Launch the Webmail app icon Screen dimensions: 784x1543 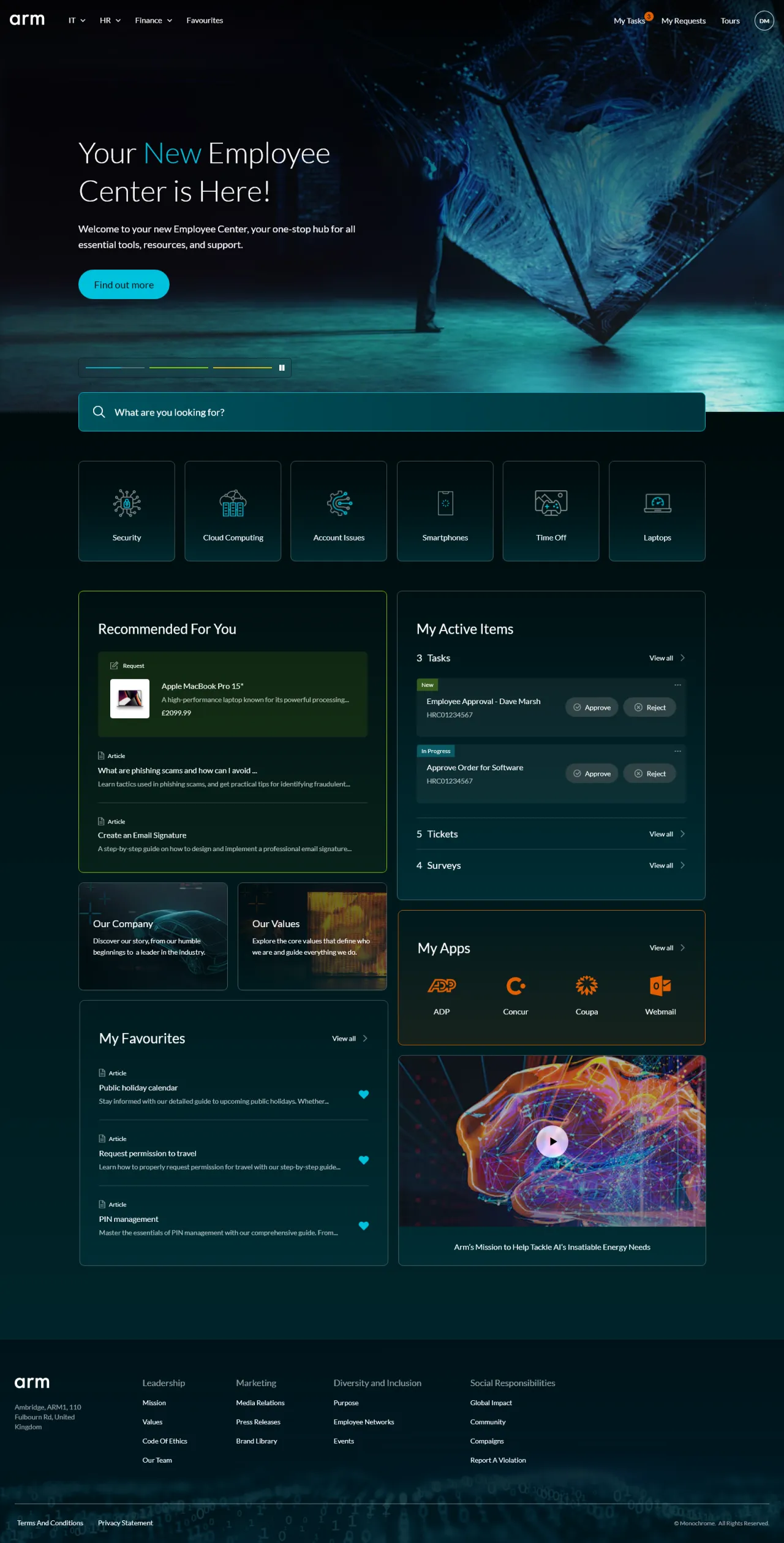(x=660, y=985)
